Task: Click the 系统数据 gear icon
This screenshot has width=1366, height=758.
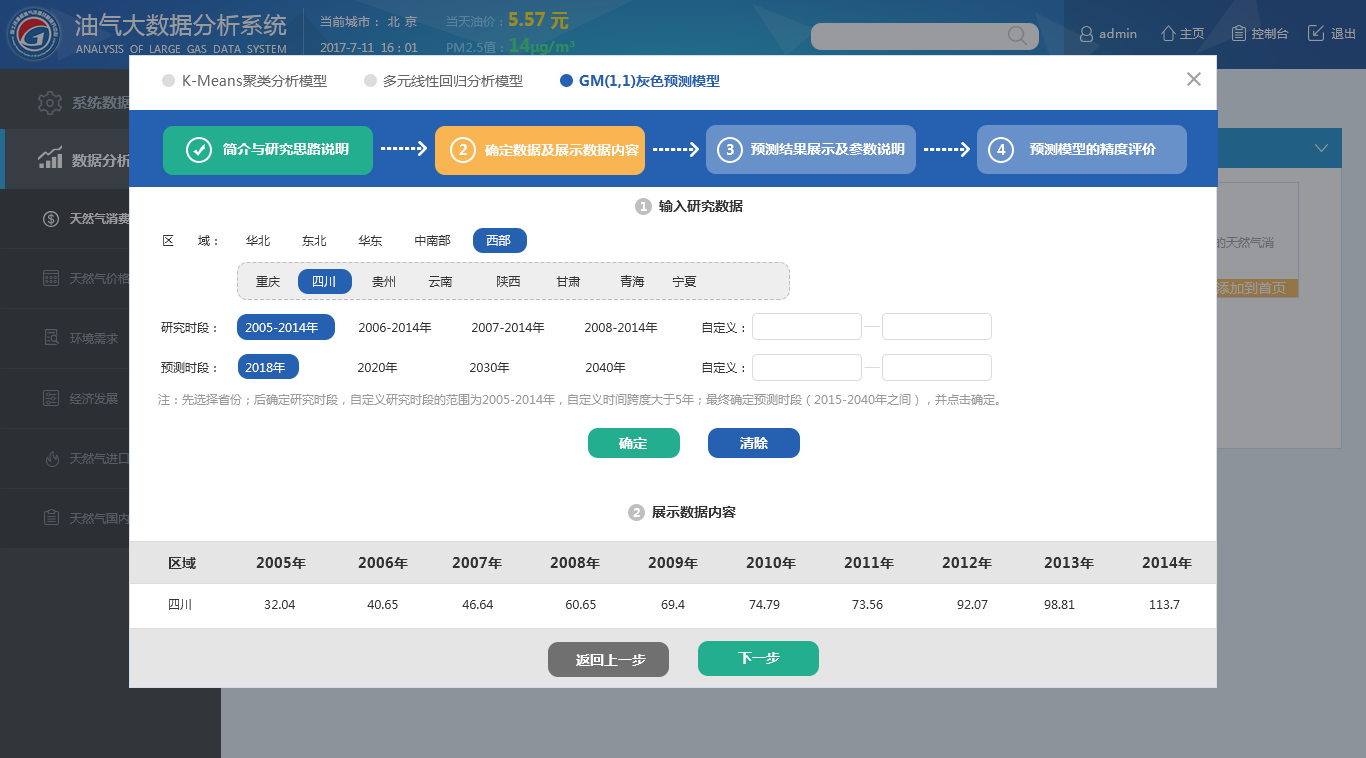Action: coord(50,102)
